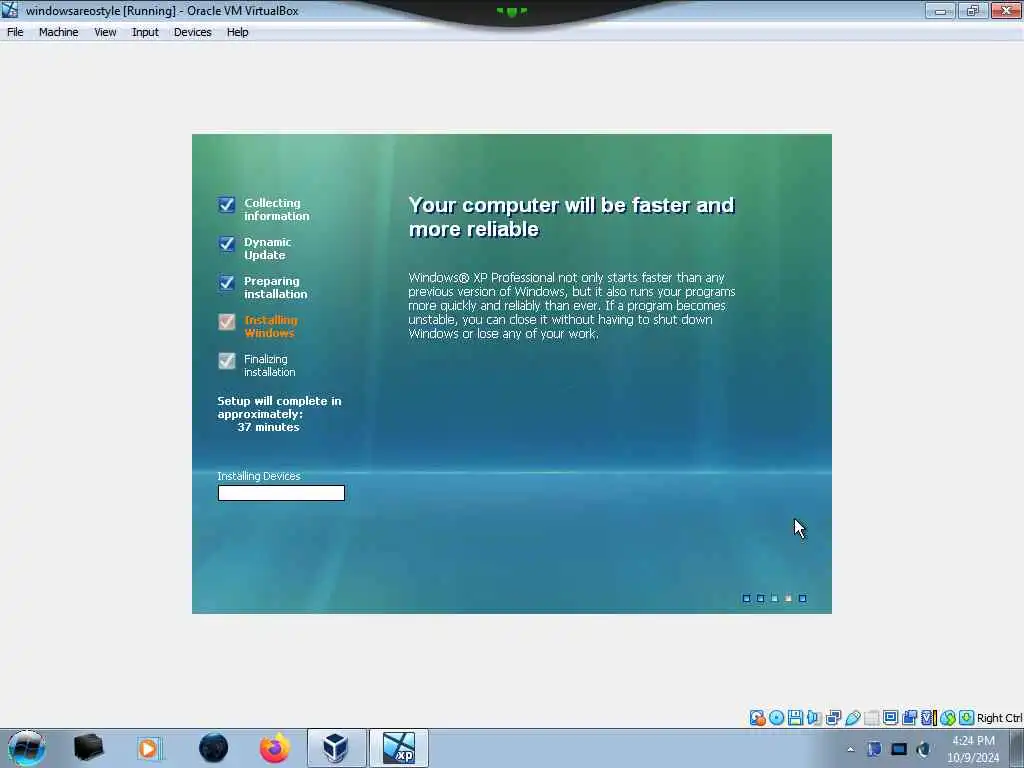Open the USB devices status icon

point(853,718)
